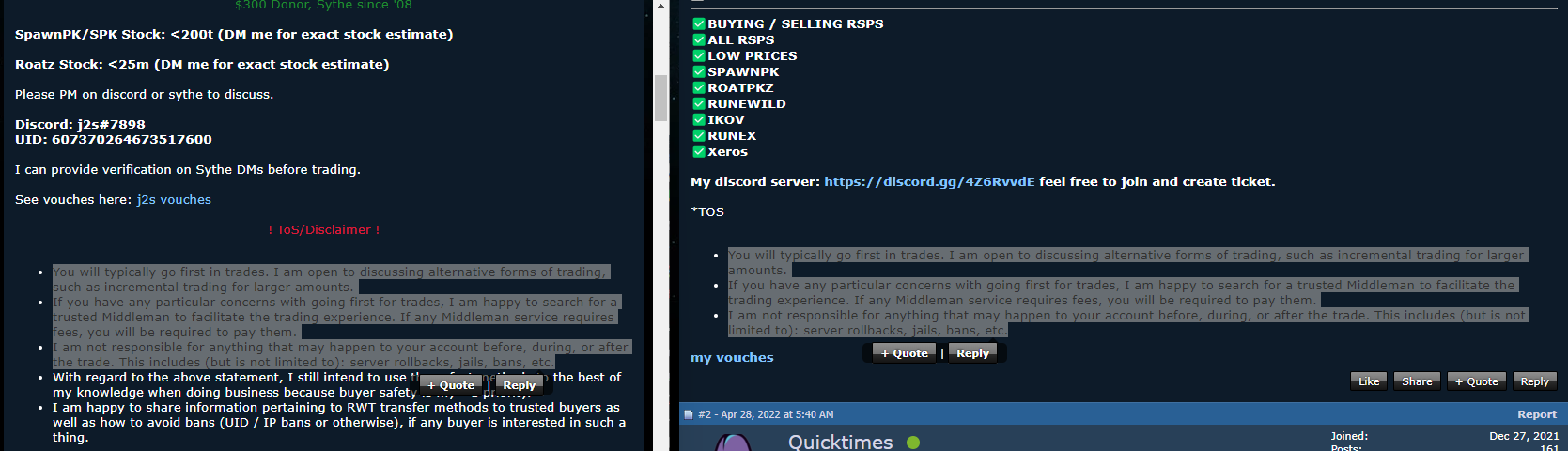Image resolution: width=1568 pixels, height=451 pixels.
Task: Click the green online status dot by Quicktimes
Action: [913, 443]
